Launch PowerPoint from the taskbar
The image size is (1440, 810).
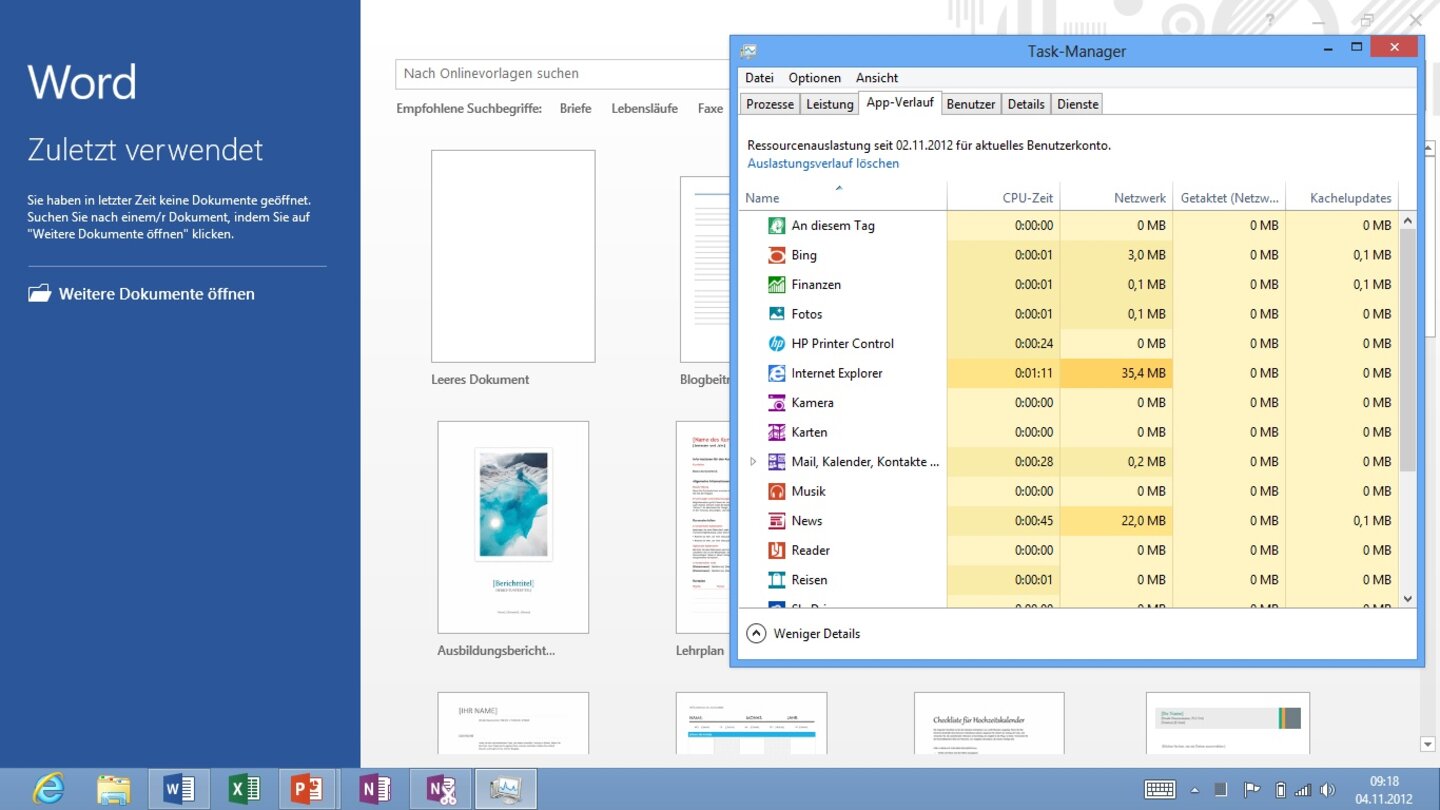[309, 789]
